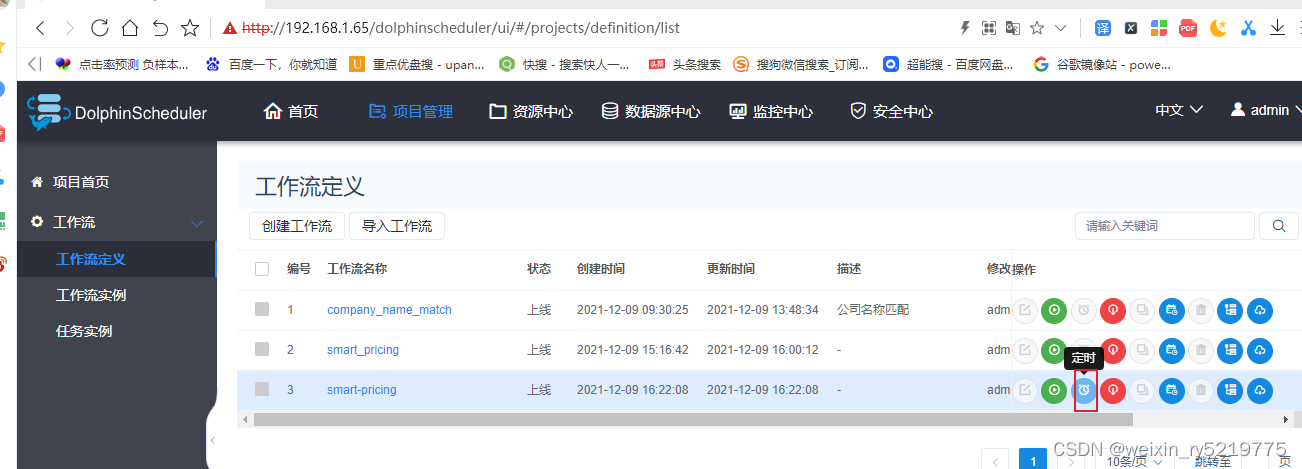Collapse the 工作流 sidebar section
This screenshot has height=469, width=1302.
197,222
